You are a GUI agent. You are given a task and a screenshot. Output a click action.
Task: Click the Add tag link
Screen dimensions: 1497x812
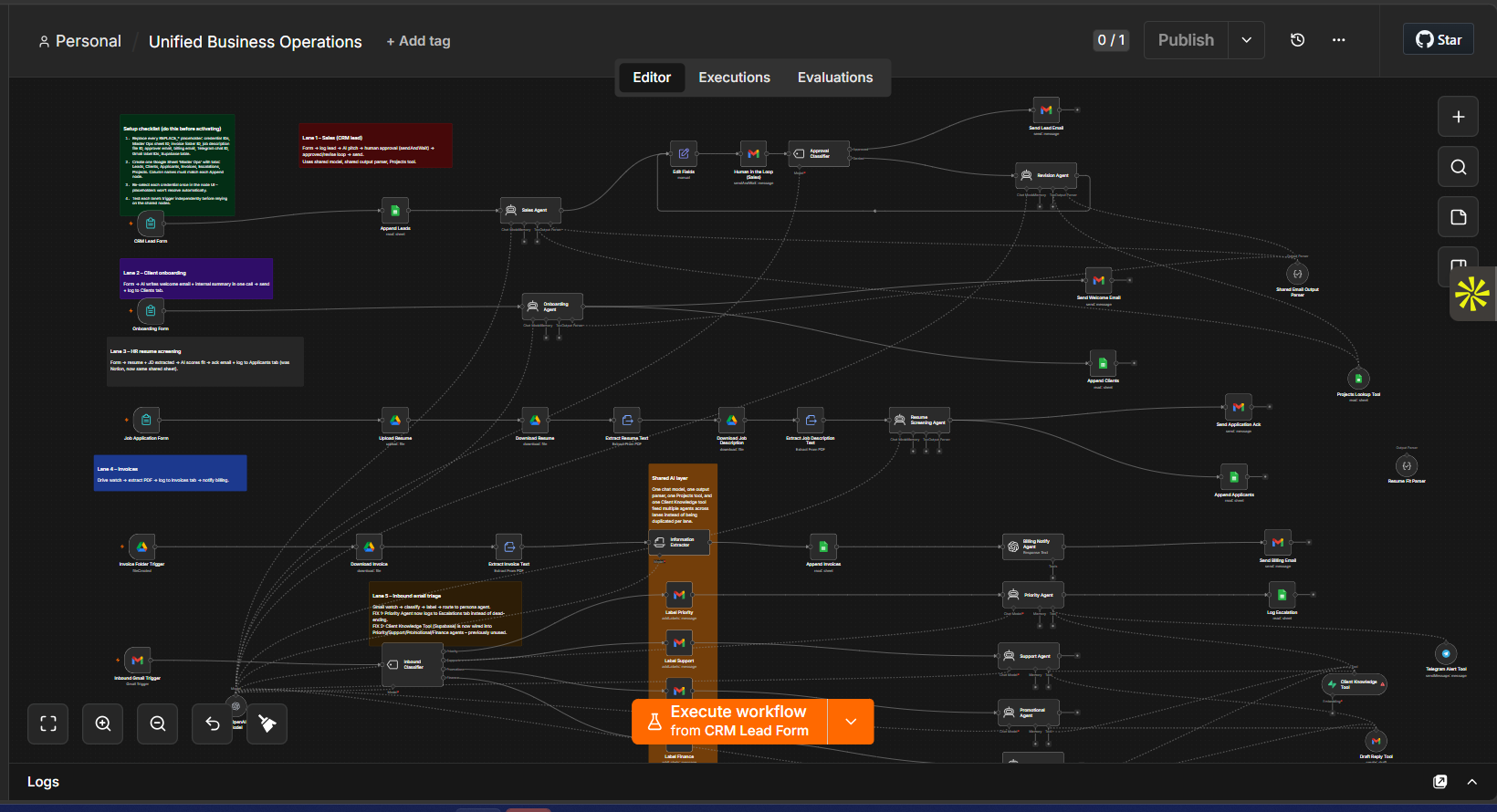(418, 41)
